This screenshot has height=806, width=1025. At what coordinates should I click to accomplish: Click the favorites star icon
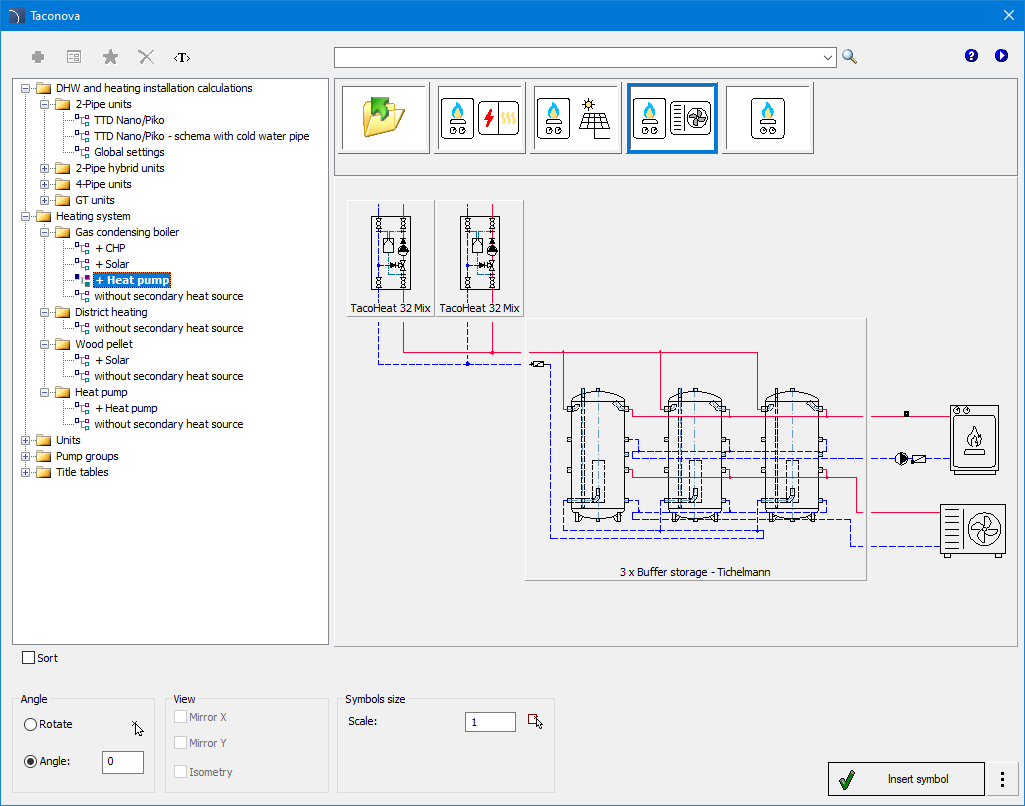click(x=110, y=57)
